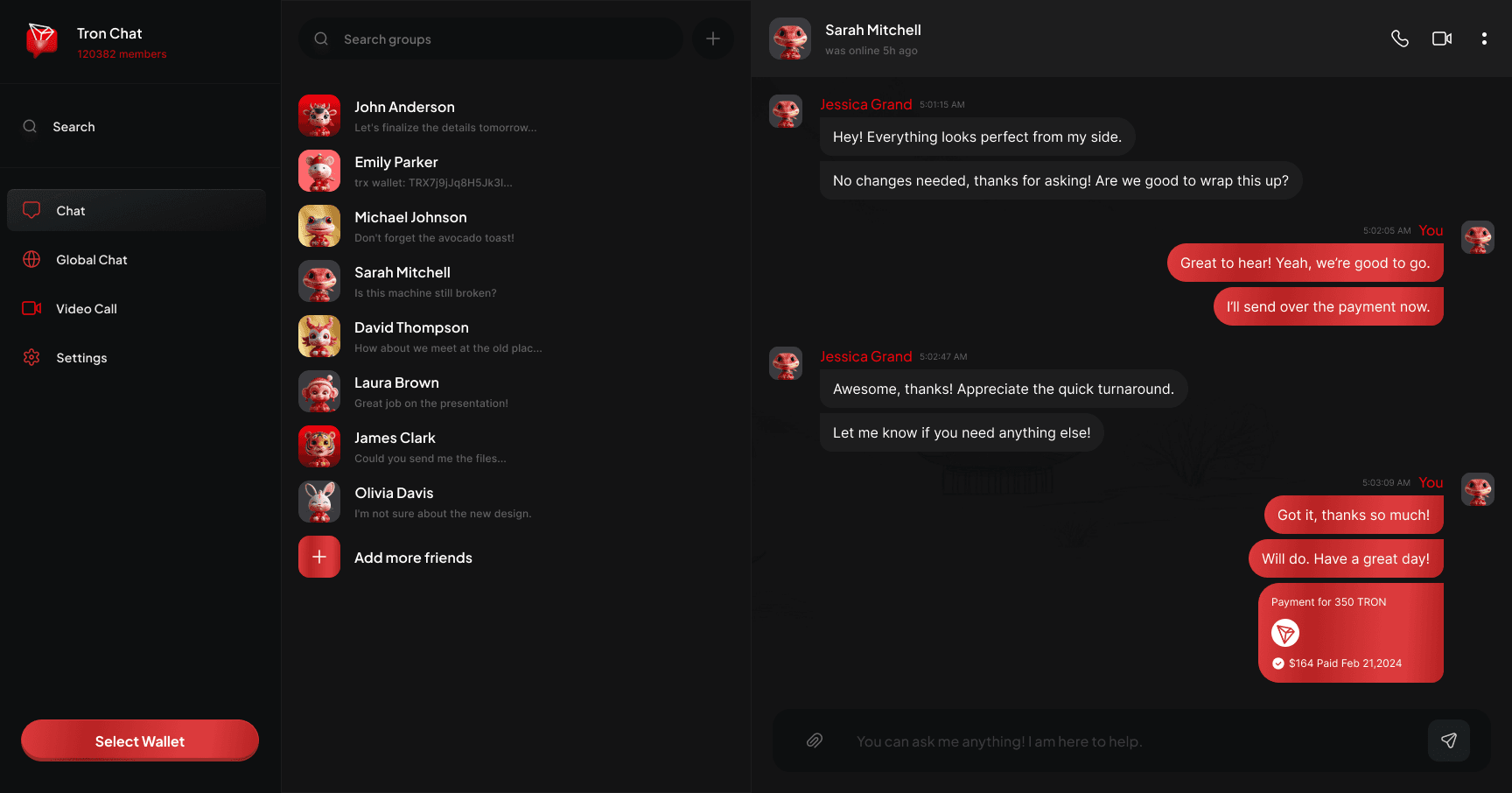Click John Anderson's avatar
1512x793 pixels.
[x=319, y=116]
